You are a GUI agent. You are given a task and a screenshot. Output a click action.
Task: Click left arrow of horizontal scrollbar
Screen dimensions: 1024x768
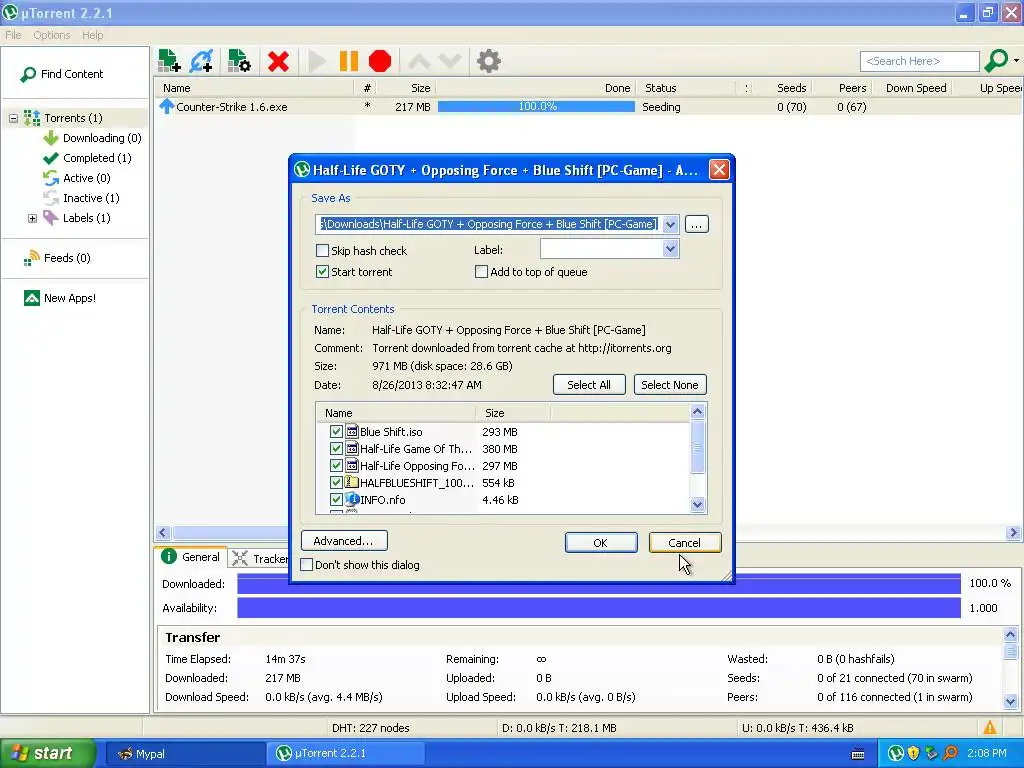pyautogui.click(x=163, y=533)
